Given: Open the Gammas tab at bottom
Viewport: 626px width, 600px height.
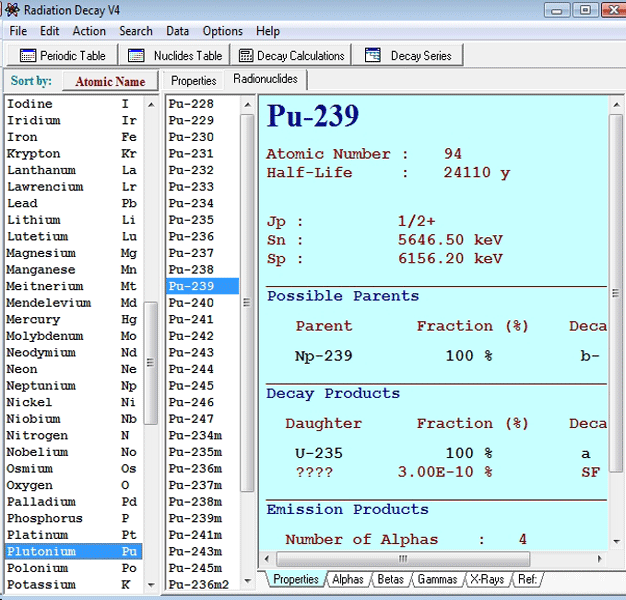Looking at the screenshot, I should (x=437, y=579).
